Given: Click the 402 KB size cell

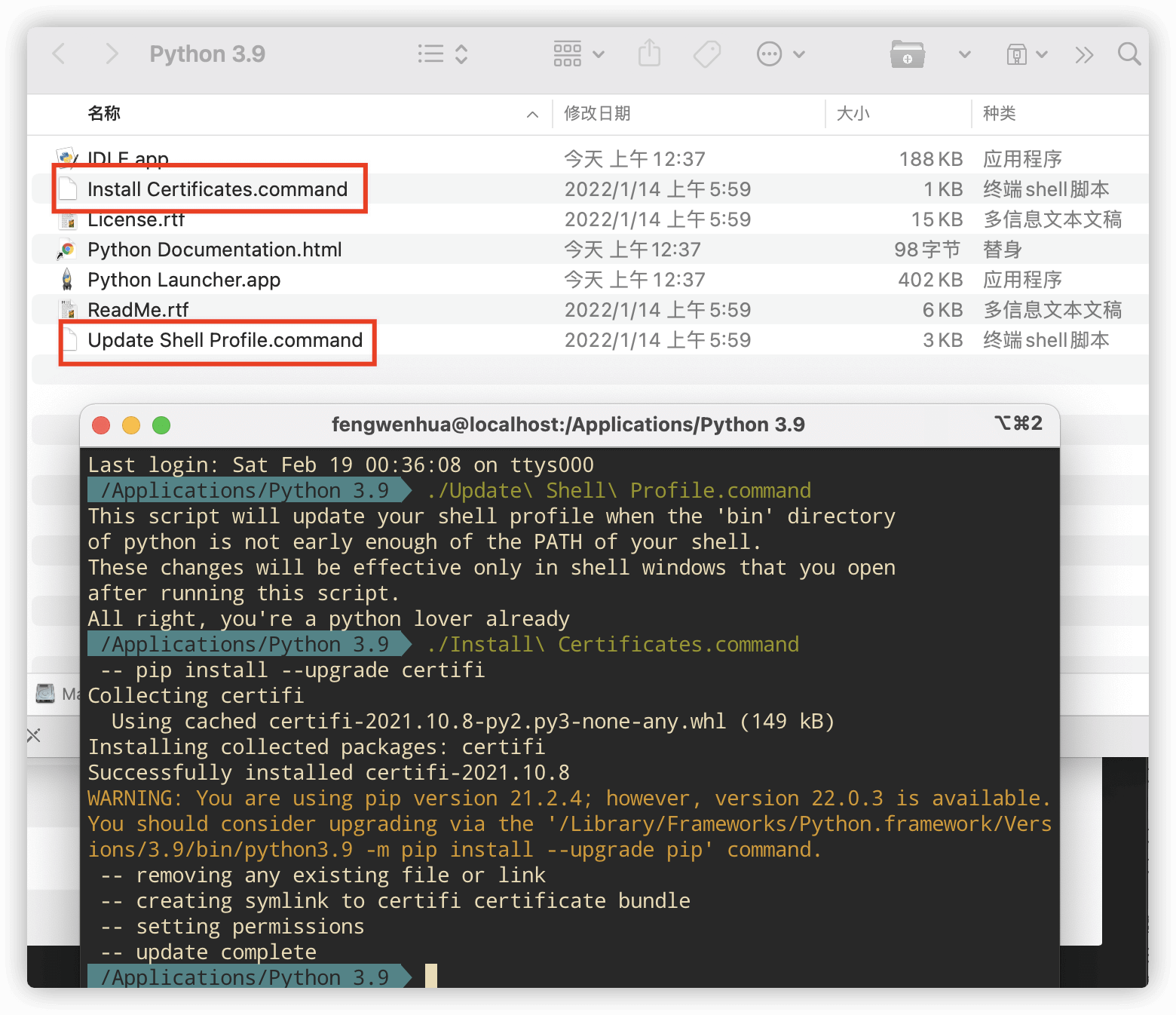Looking at the screenshot, I should [930, 280].
